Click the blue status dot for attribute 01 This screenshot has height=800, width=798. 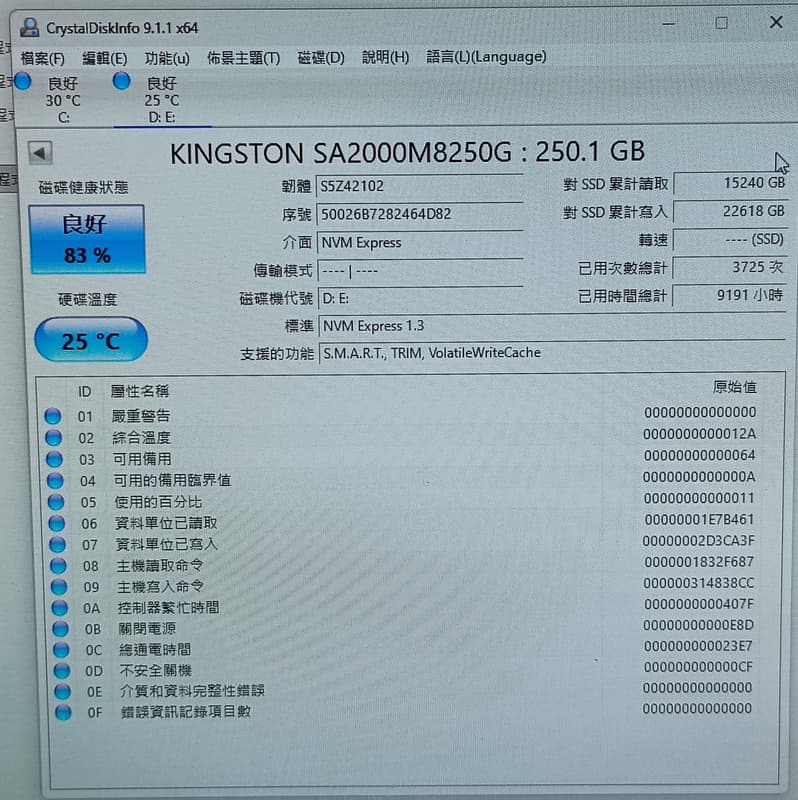(x=53, y=416)
